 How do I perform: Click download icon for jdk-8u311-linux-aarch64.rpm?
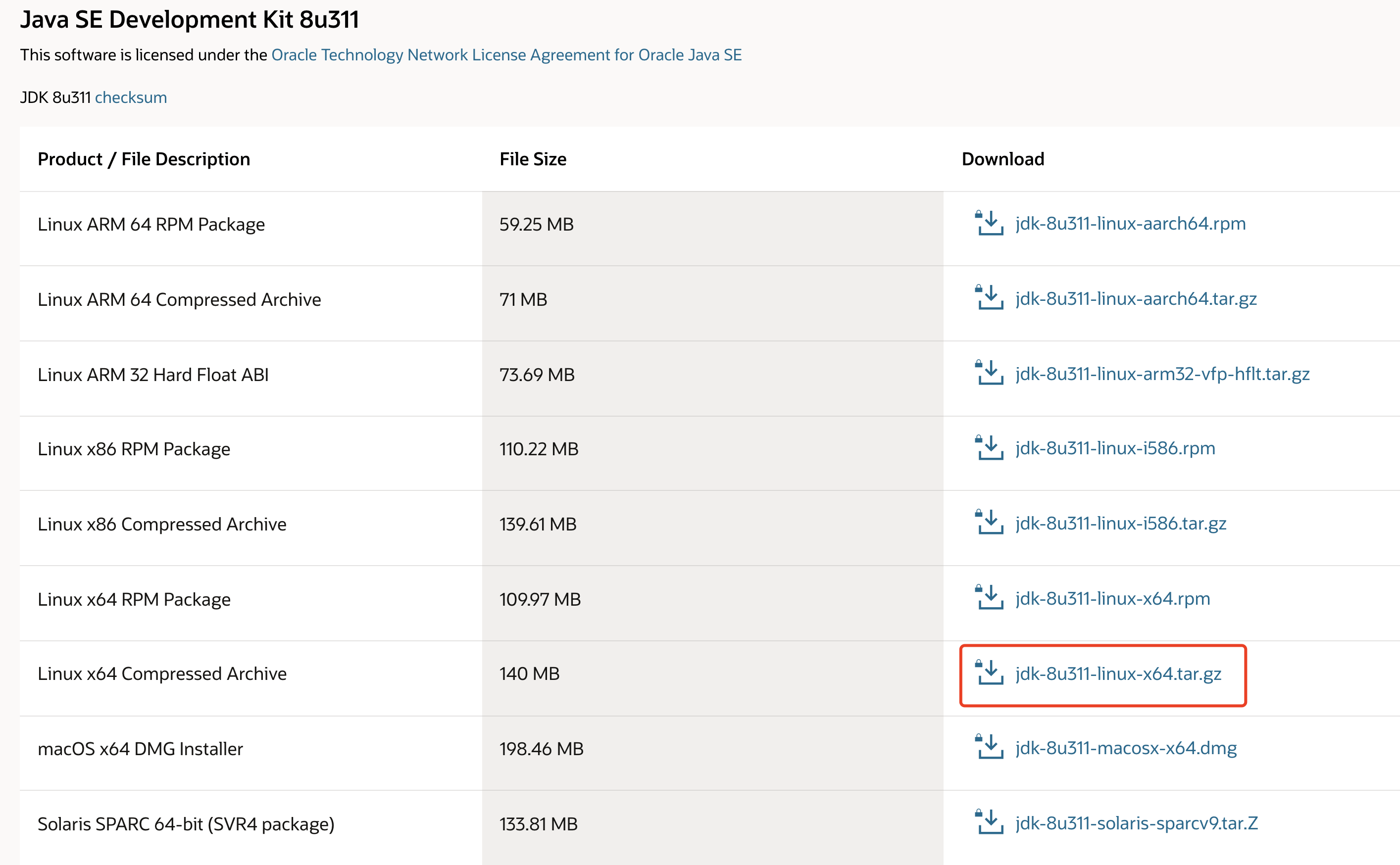point(989,223)
